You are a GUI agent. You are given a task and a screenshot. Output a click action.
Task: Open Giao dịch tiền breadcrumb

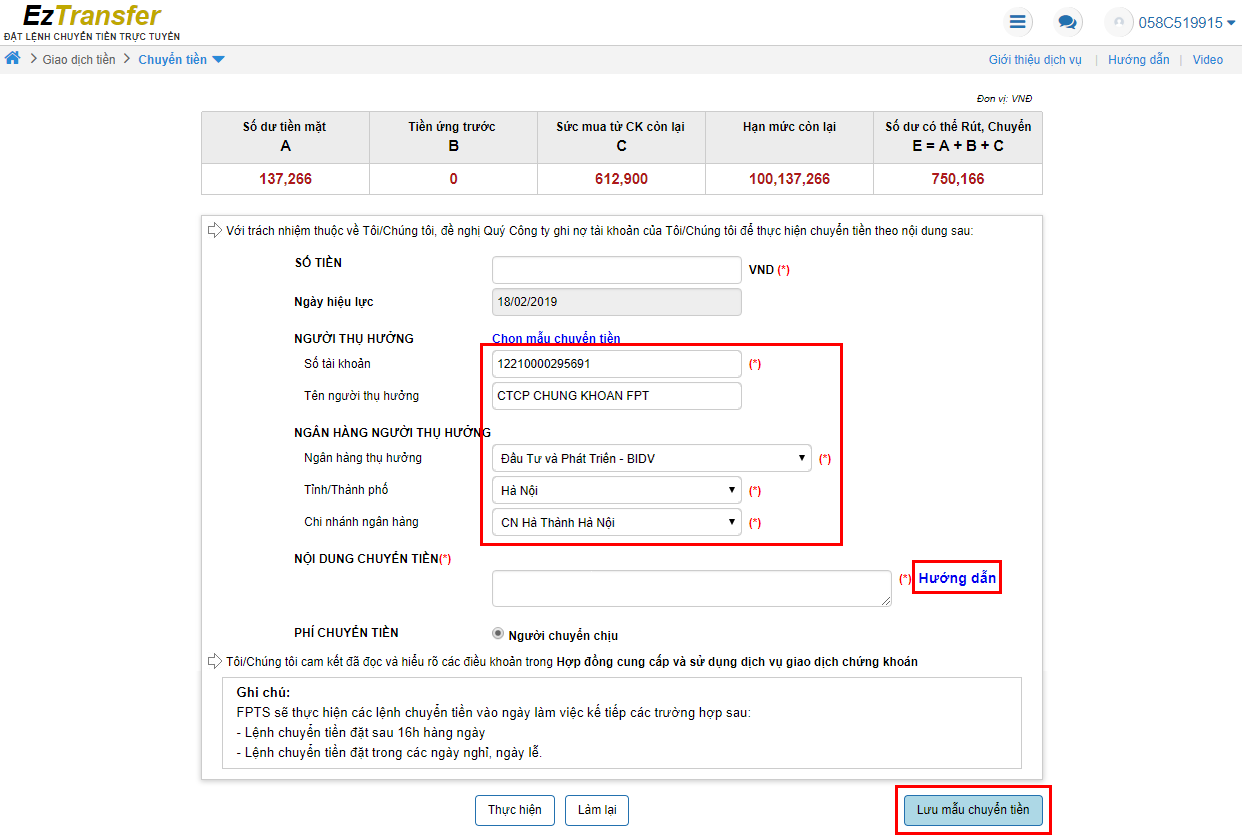(79, 60)
